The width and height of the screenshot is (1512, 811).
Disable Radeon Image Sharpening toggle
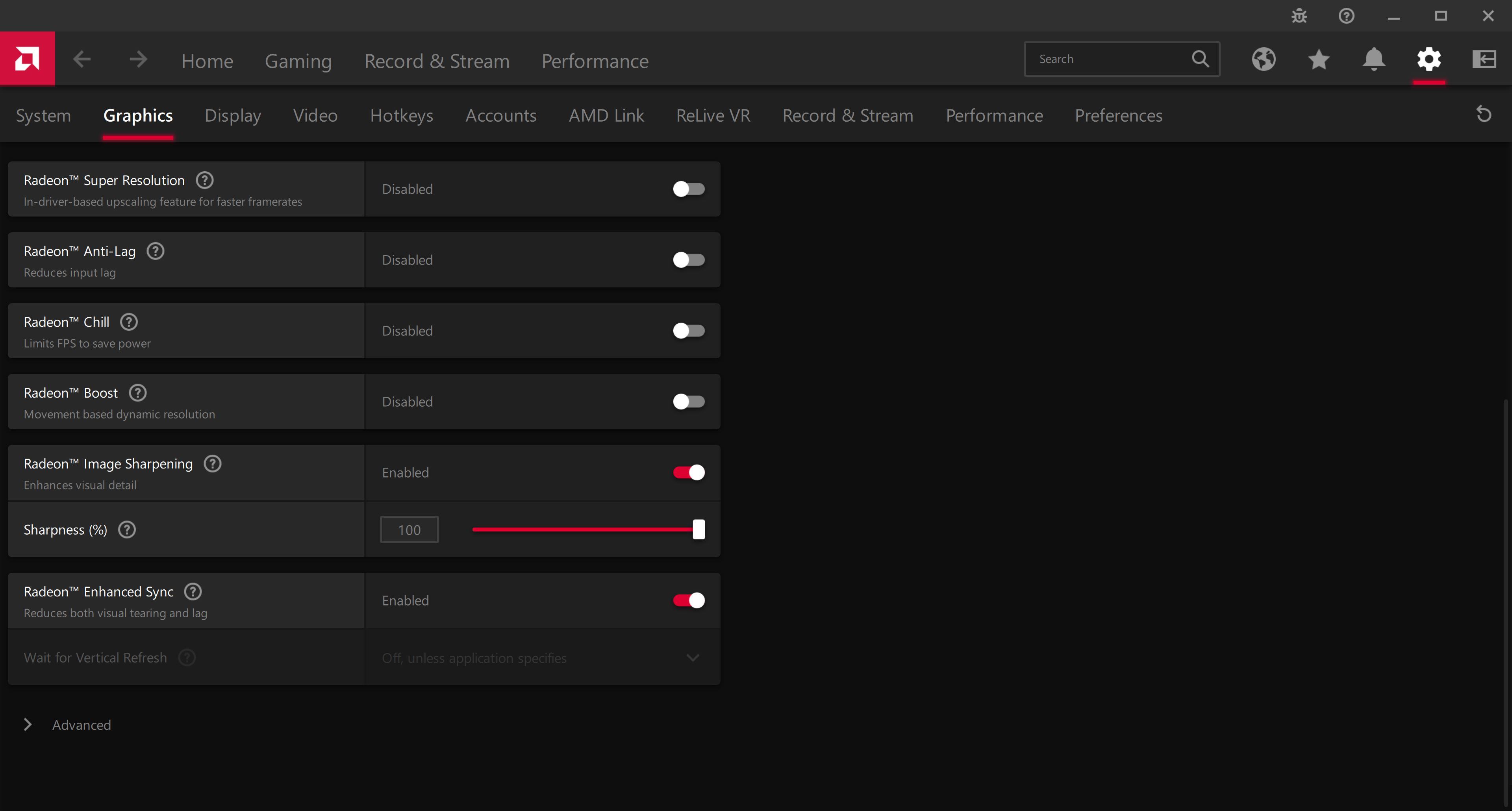pyautogui.click(x=689, y=473)
